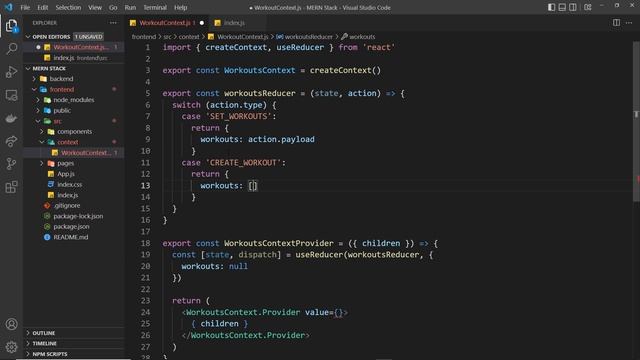Place cursor on line number 13
The width and height of the screenshot is (640, 360).
(146, 186)
